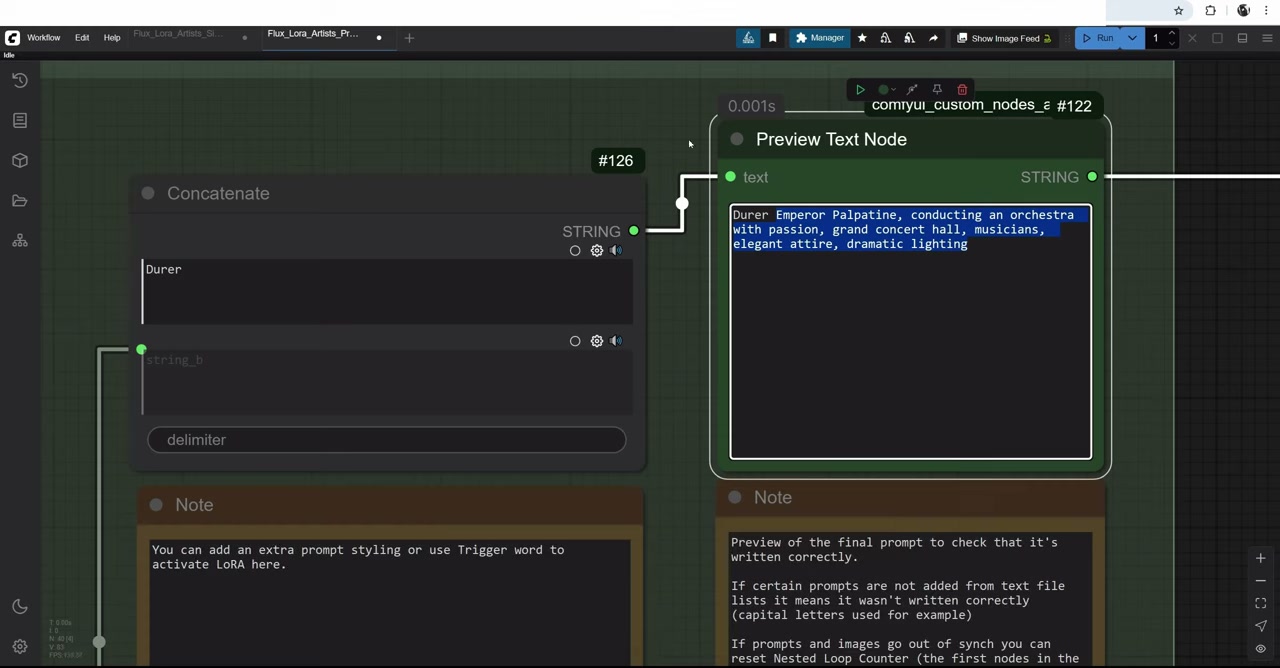Screen dimensions: 1280x668
Task: Click Show Image Feed button
Action: point(1004,38)
